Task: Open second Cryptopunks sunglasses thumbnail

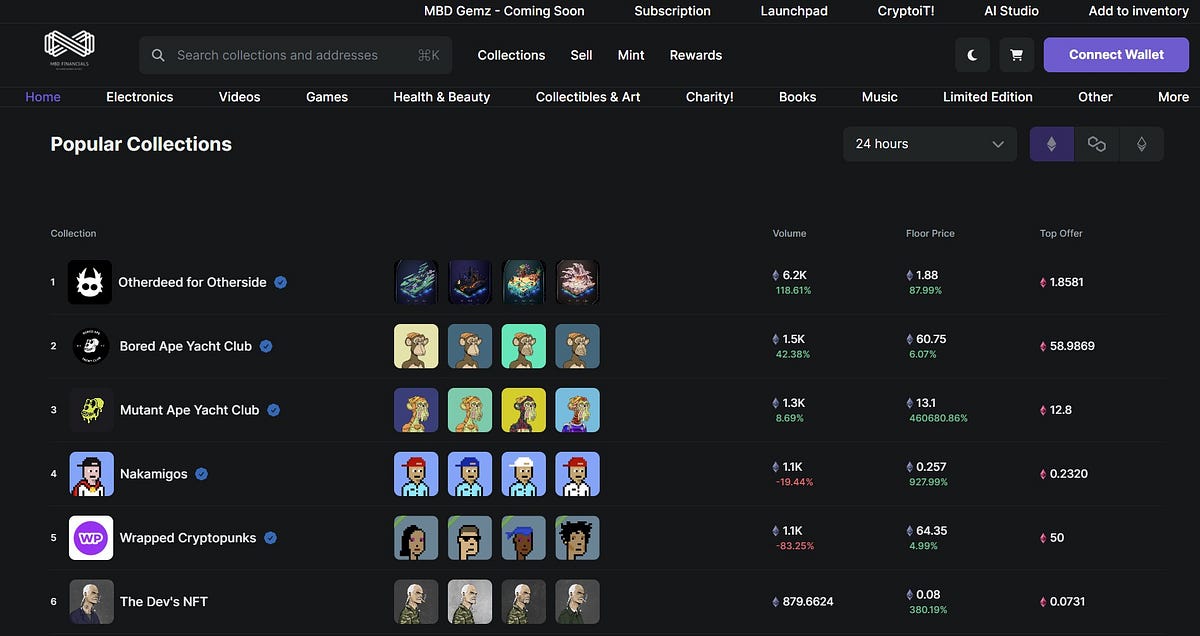Action: click(x=470, y=538)
